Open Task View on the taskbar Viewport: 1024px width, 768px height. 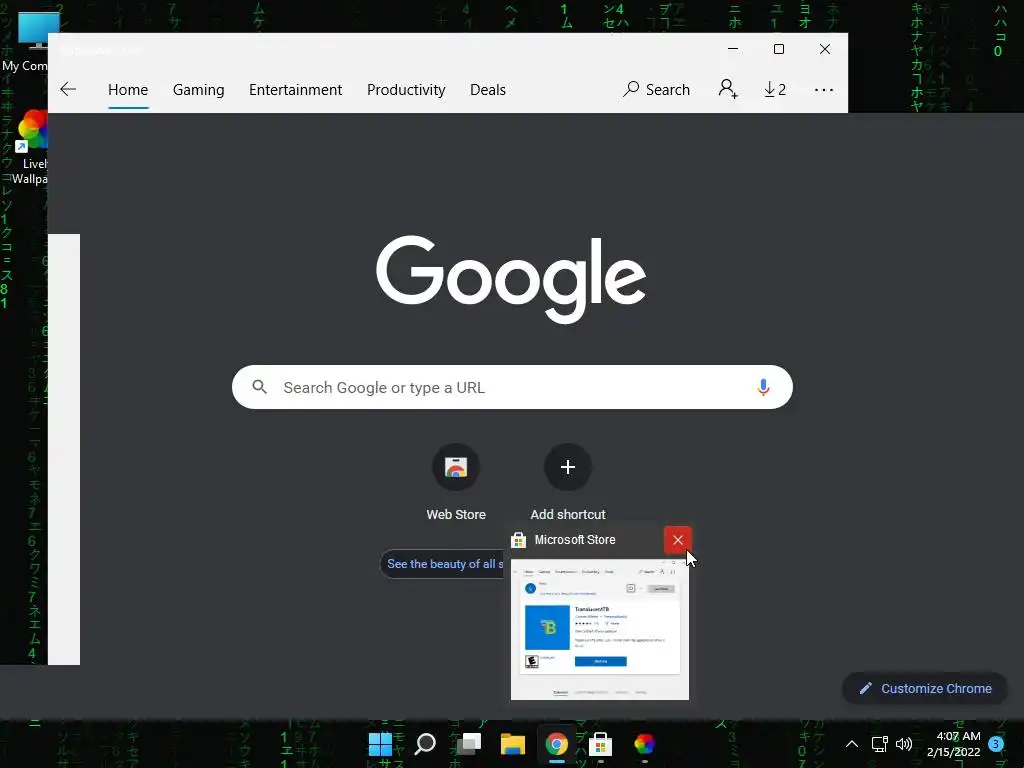pos(468,744)
